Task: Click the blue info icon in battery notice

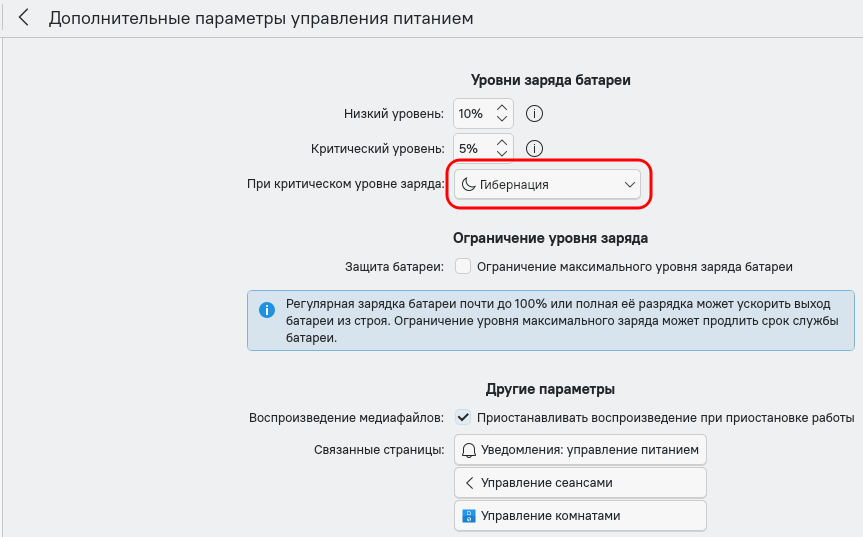Action: click(x=267, y=310)
